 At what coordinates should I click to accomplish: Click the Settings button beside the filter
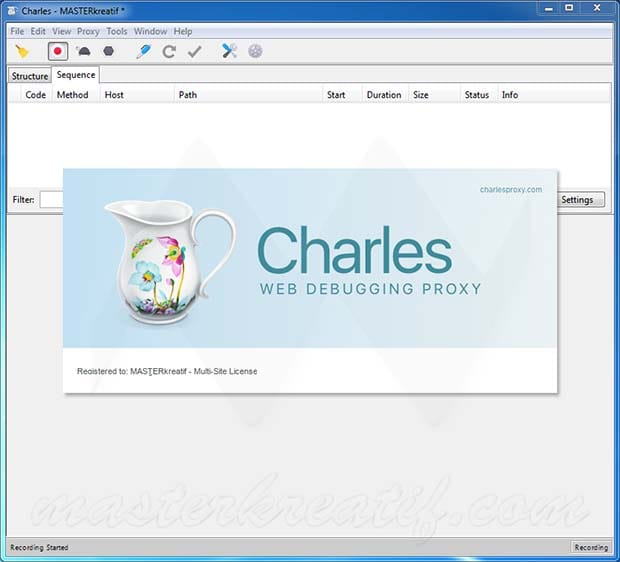tap(581, 200)
